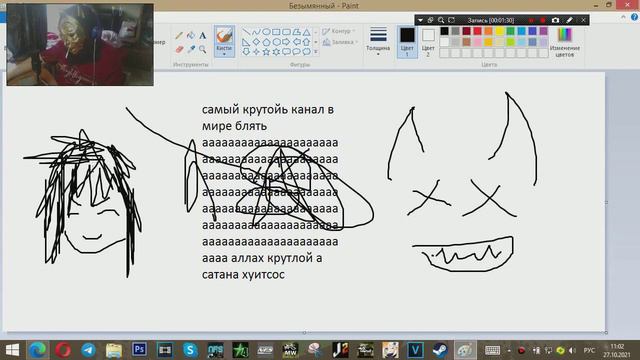Image resolution: width=640 pixels, height=360 pixels.
Task: Open File Explorer from the taskbar
Action: 114,350
